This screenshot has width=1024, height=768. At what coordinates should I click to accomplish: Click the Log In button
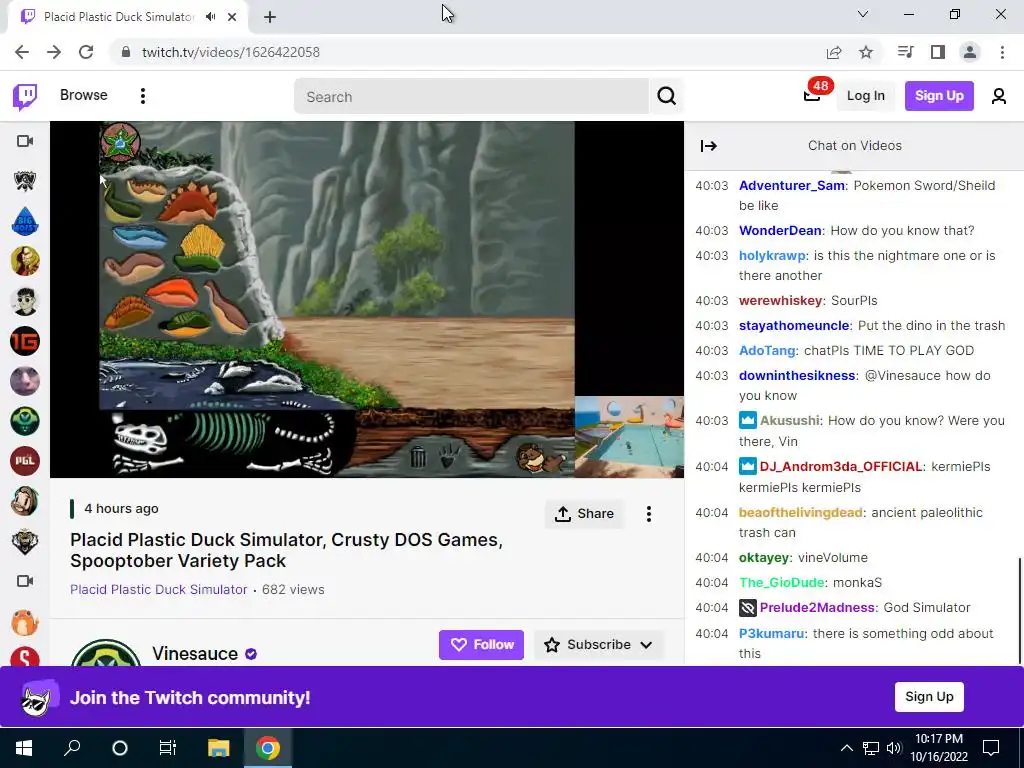point(865,96)
